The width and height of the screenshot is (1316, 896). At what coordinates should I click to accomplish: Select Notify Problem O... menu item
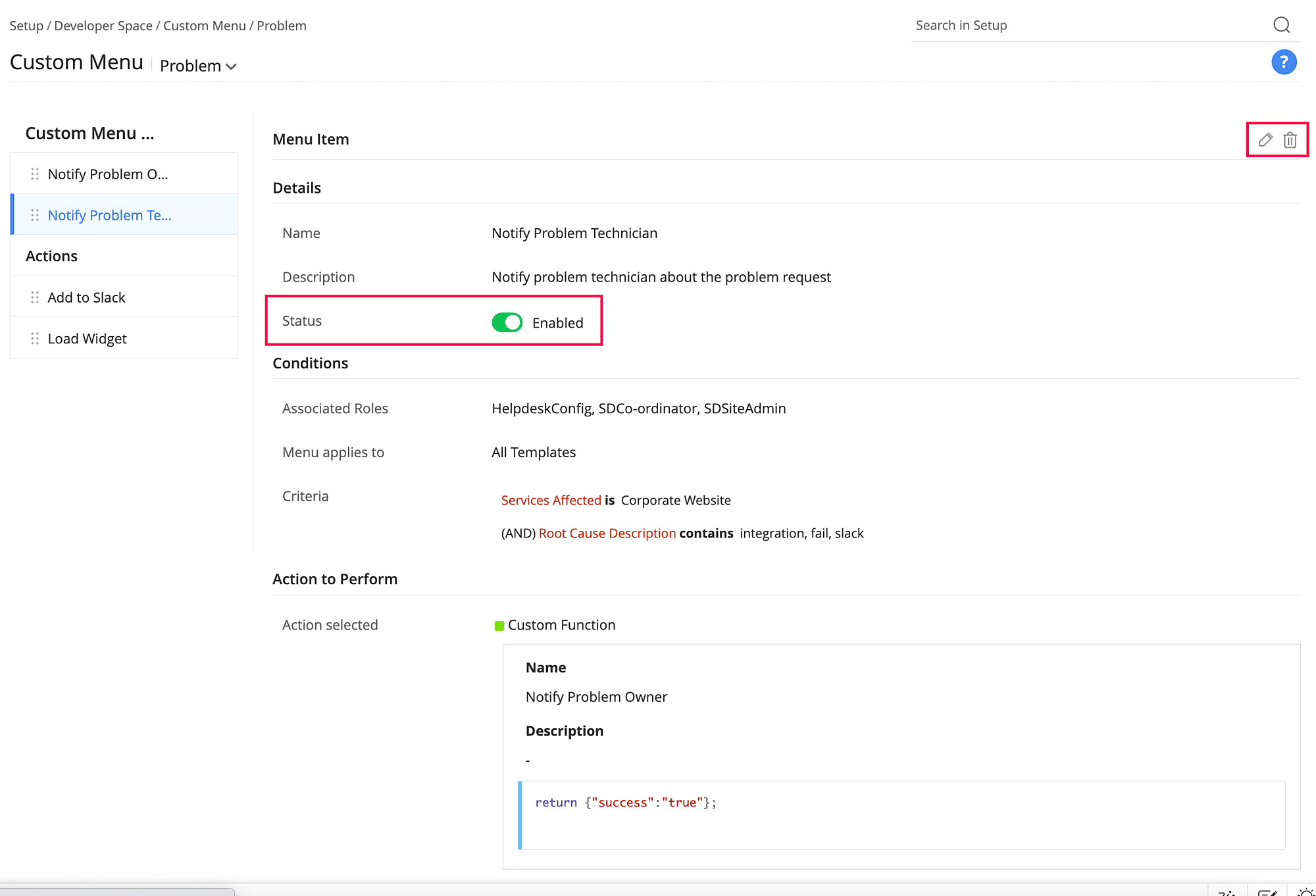coord(108,174)
